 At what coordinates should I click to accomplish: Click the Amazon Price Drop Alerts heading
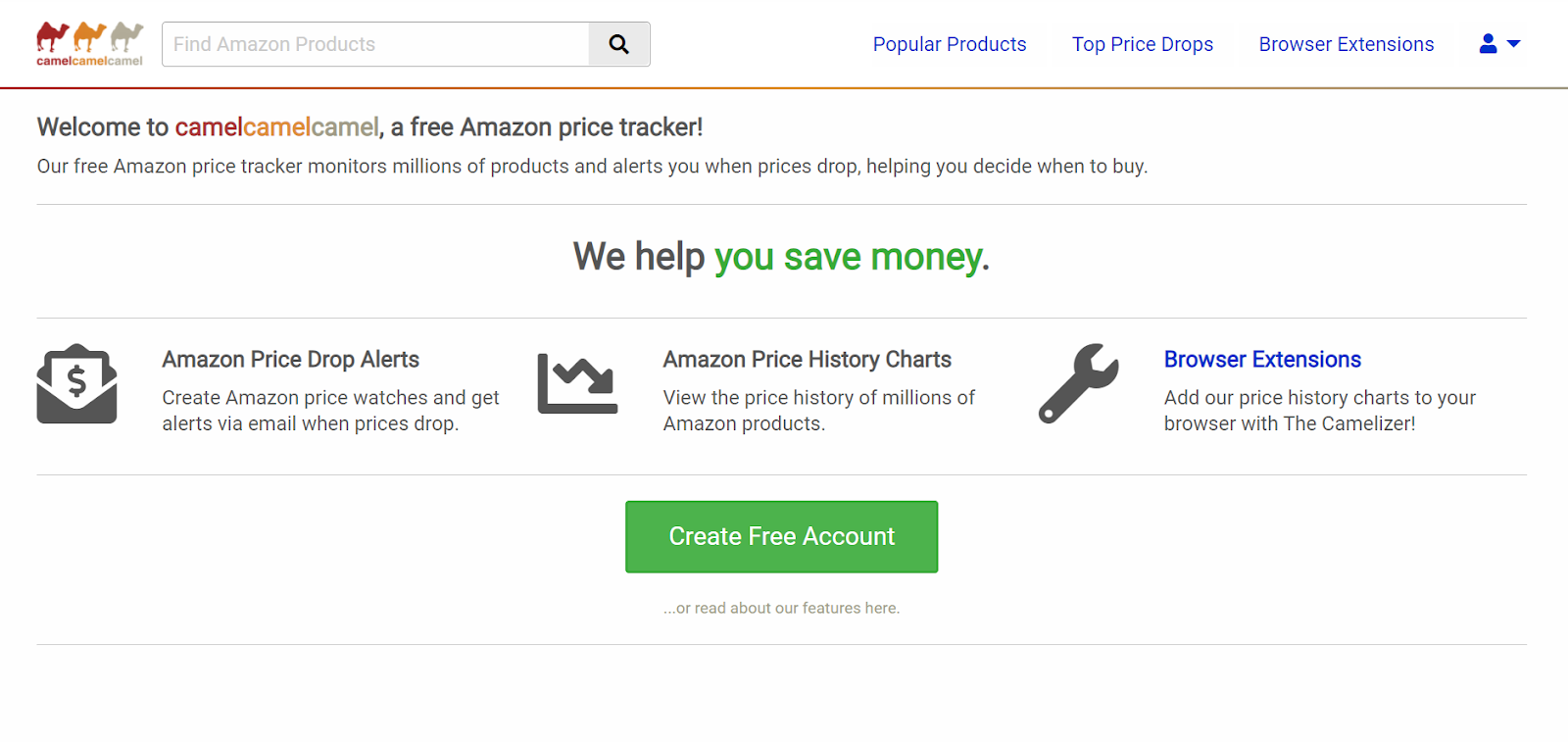pyautogui.click(x=290, y=360)
